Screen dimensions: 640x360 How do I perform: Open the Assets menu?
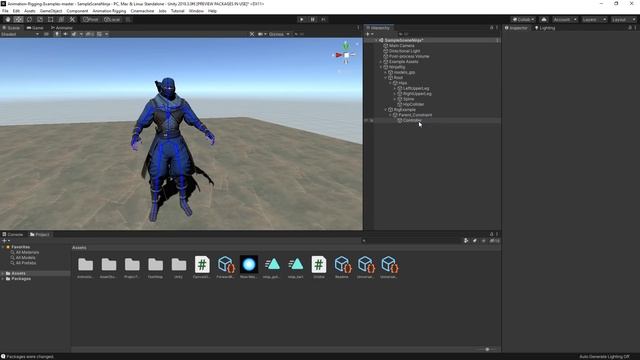point(30,11)
